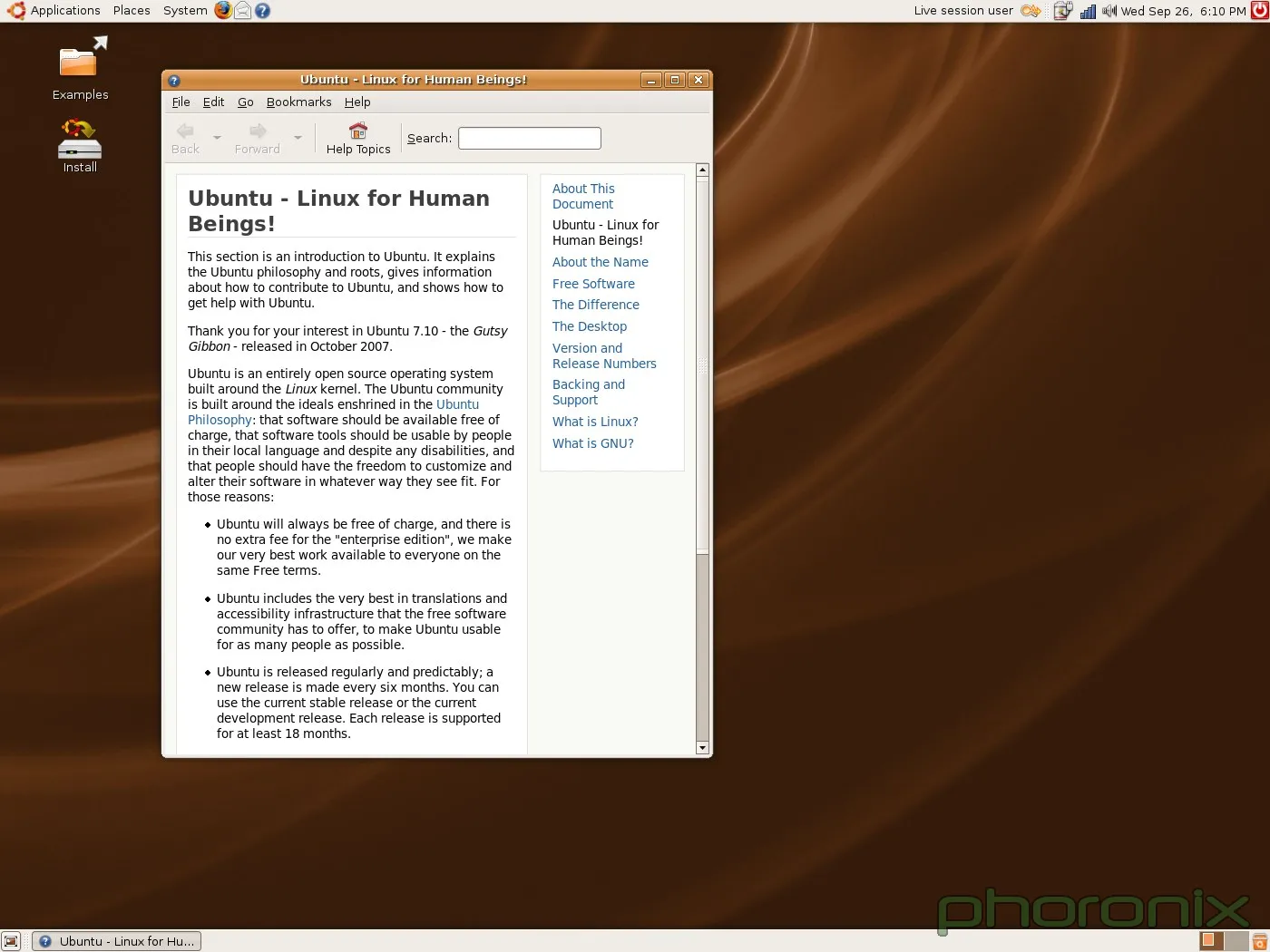Select current section 'Ubuntu - Linux for Human Beings!' in sidebar
Screen dimensions: 1270x952
point(606,232)
